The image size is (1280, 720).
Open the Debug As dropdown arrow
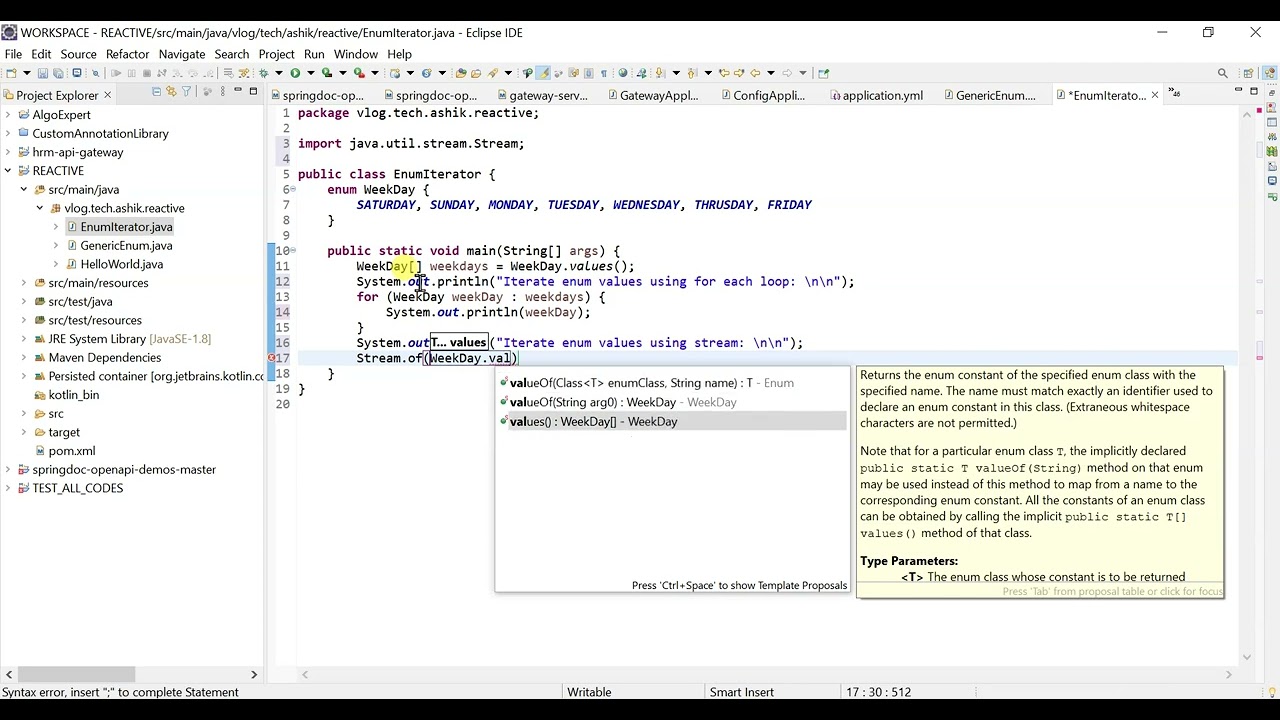pos(279,73)
